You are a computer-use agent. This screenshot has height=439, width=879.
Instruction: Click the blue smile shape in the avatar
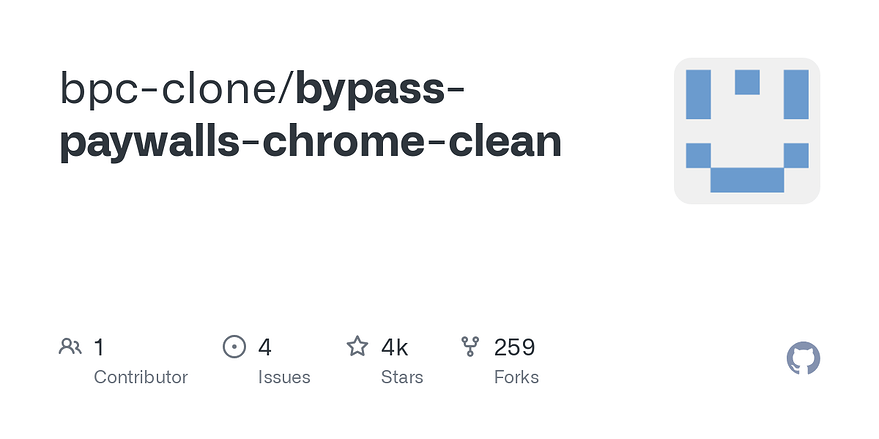point(747,179)
